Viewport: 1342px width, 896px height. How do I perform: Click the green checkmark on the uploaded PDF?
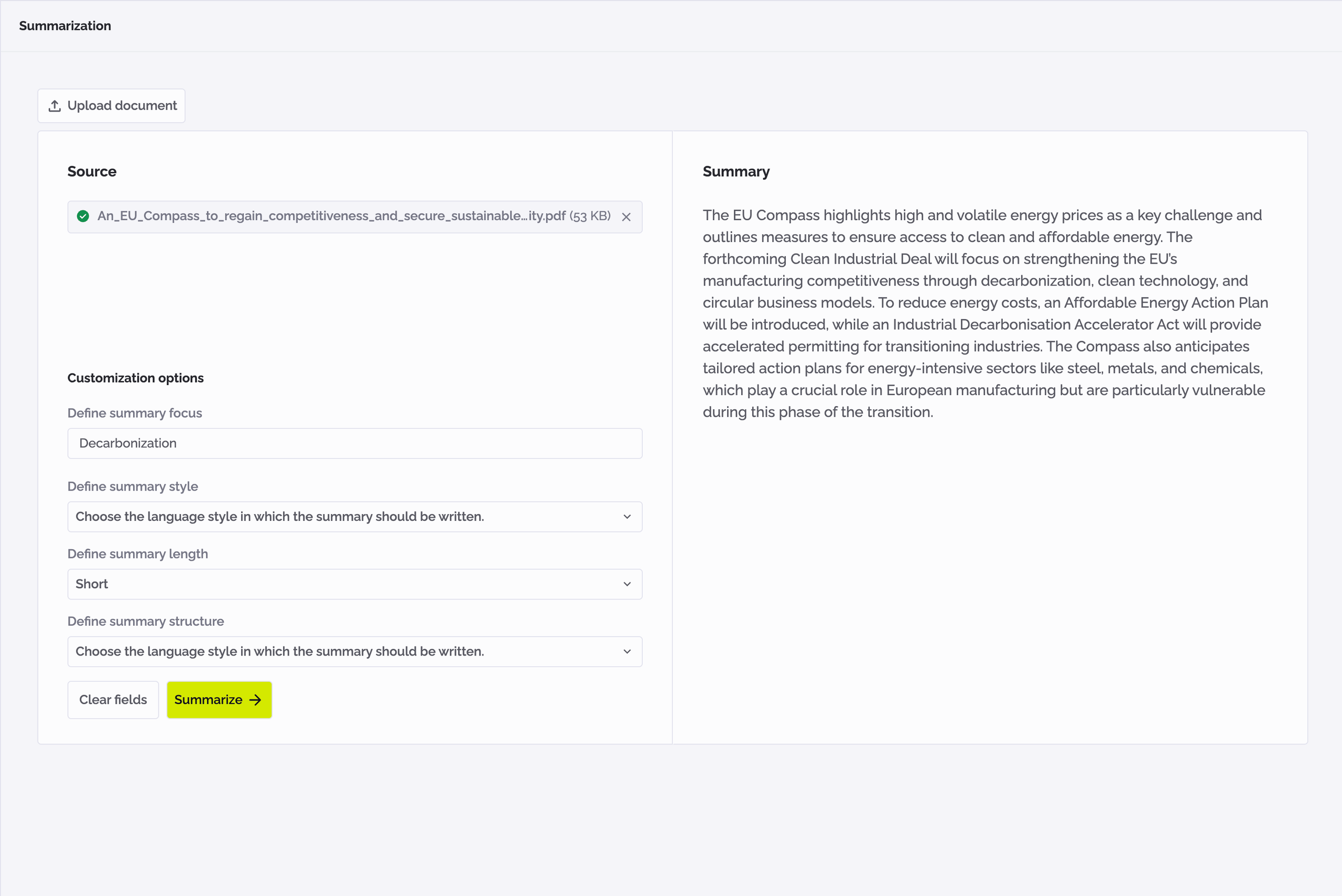(x=82, y=216)
